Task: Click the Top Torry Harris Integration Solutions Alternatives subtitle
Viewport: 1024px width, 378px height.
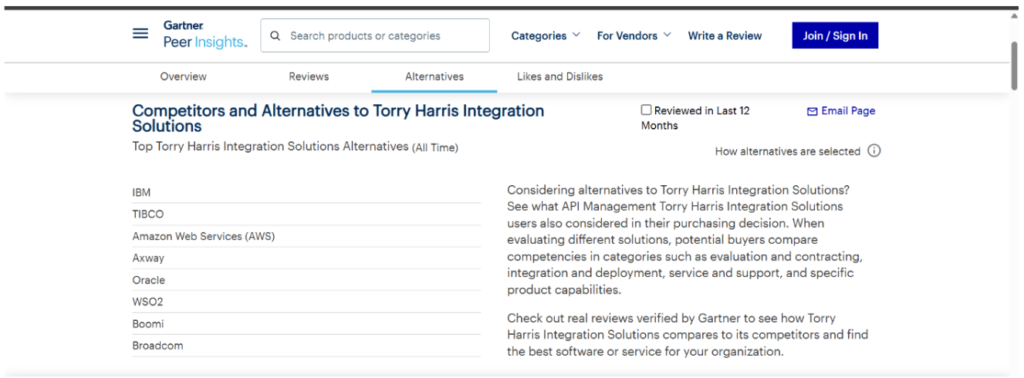Action: 295,147
